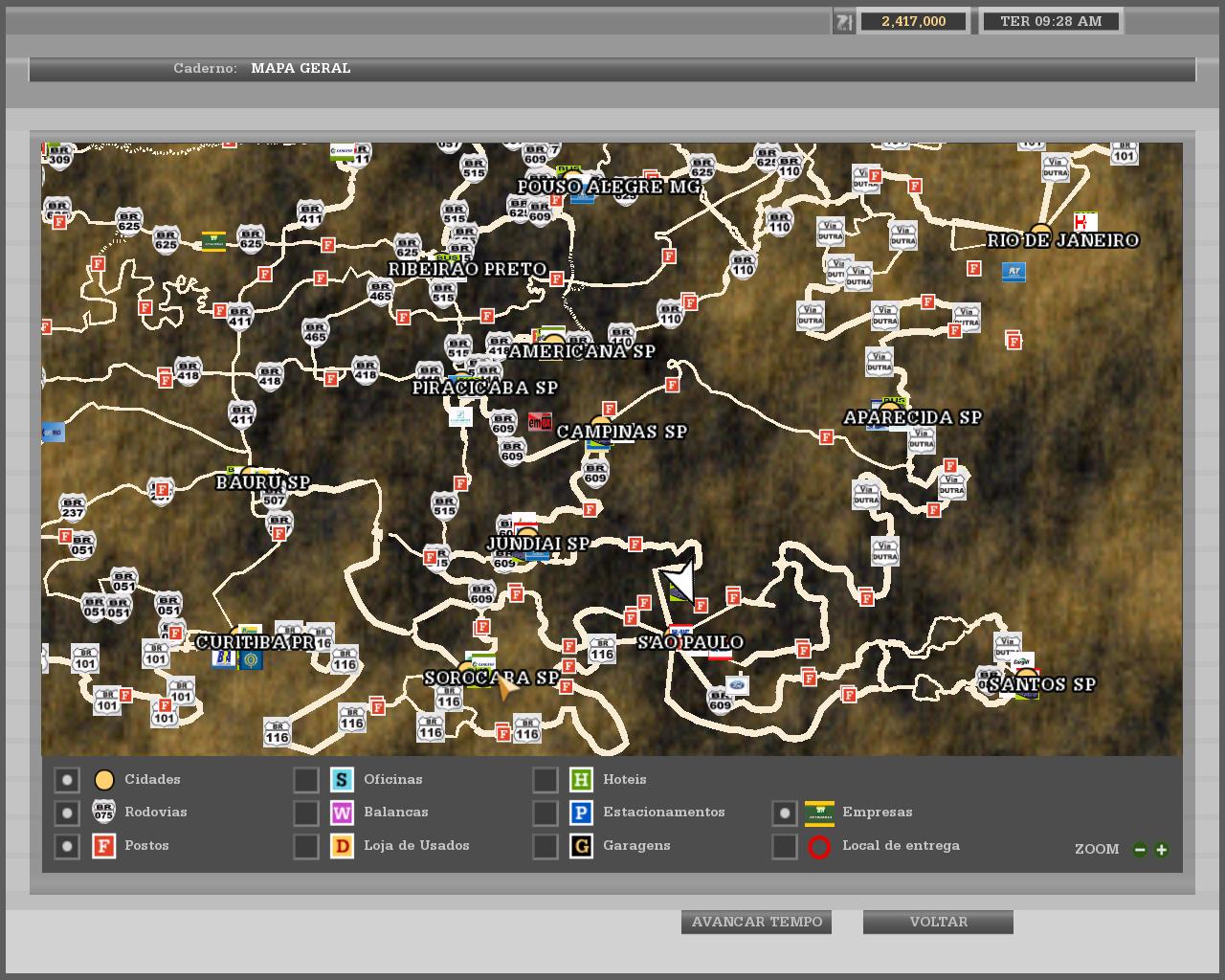Click the Local de entrega red circle icon
Screen dimensions: 1225x980
pyautogui.click(x=819, y=846)
